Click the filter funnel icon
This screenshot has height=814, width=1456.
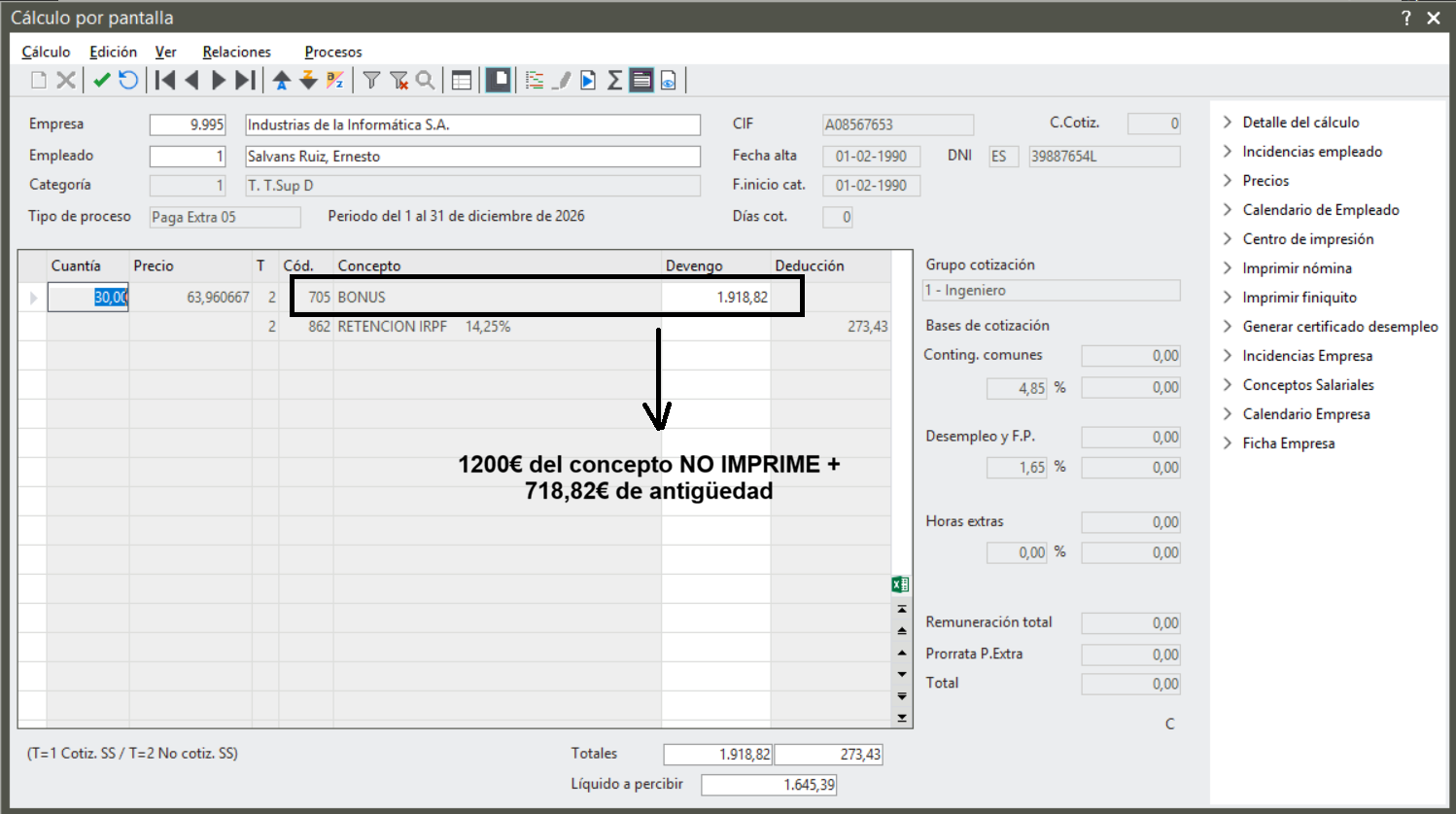pyautogui.click(x=371, y=81)
